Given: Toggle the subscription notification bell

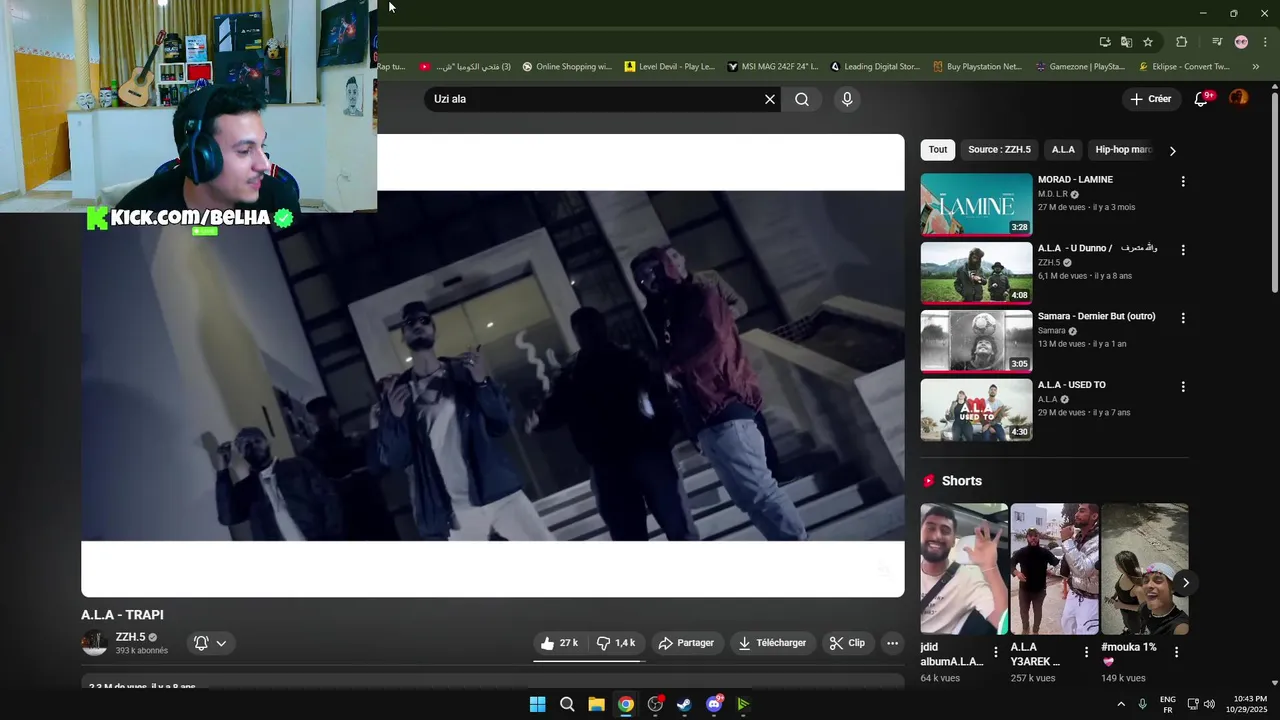Looking at the screenshot, I should (211, 643).
